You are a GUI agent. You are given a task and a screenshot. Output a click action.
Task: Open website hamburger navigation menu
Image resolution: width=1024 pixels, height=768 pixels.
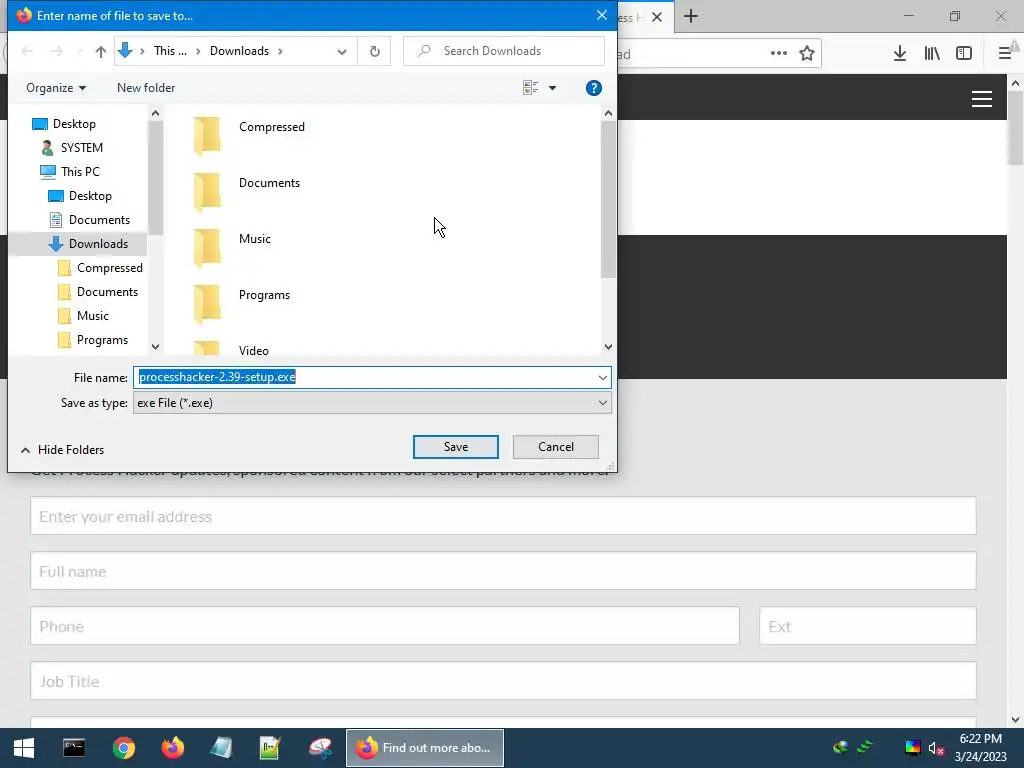pos(982,99)
